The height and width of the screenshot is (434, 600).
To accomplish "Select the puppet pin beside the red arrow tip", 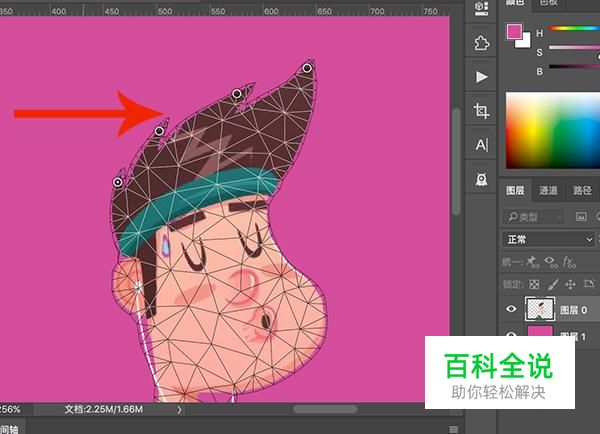I will pos(159,131).
